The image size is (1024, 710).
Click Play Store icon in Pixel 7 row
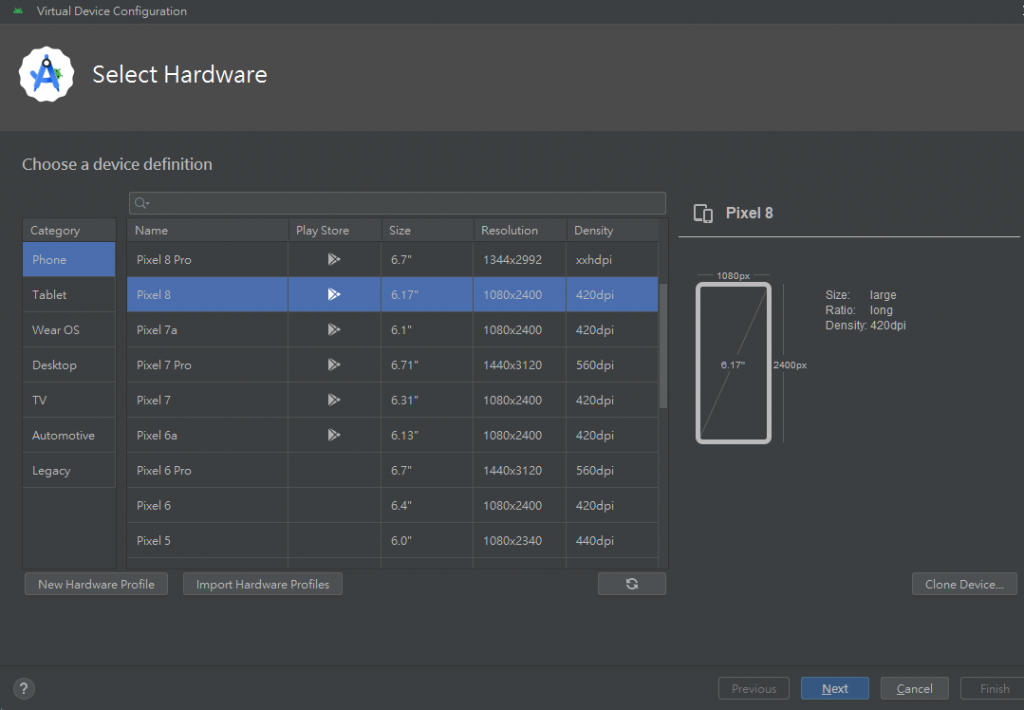pos(334,400)
